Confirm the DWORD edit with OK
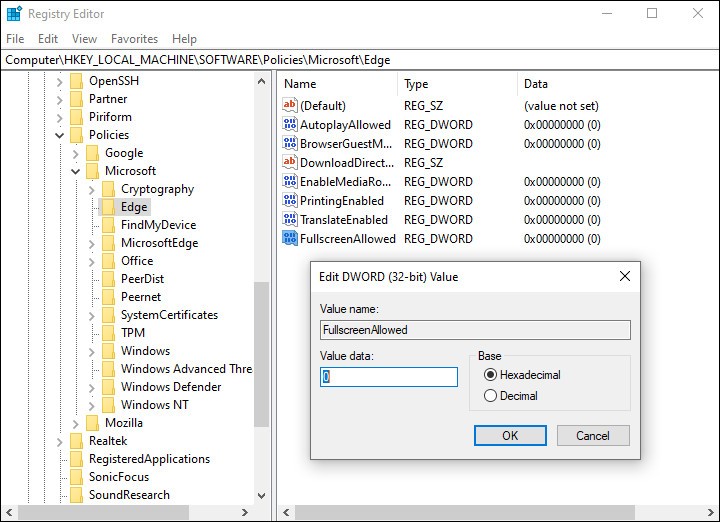 click(x=510, y=435)
